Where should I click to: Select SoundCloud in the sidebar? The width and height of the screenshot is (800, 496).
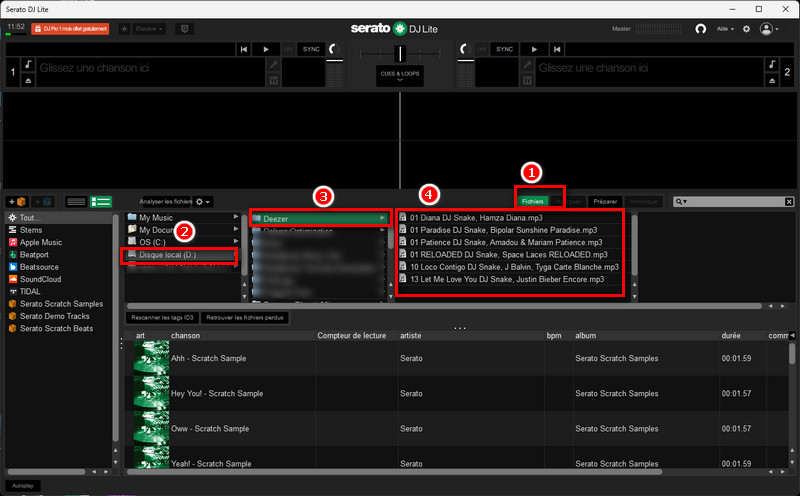pyautogui.click(x=59, y=279)
